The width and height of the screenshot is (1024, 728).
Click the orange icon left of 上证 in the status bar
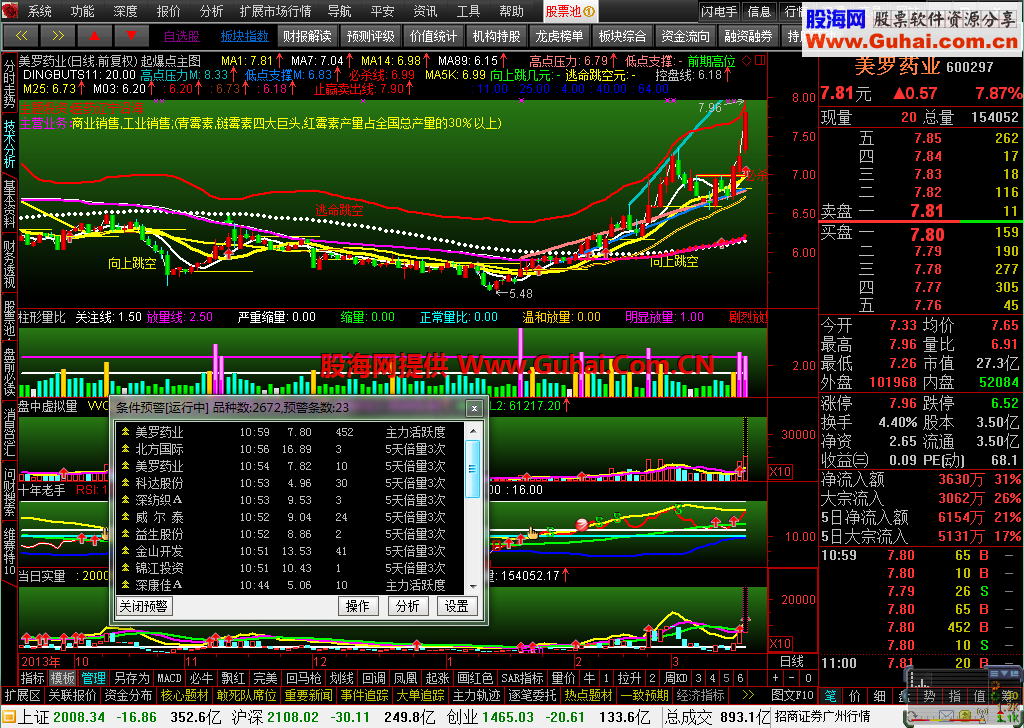tap(9, 717)
